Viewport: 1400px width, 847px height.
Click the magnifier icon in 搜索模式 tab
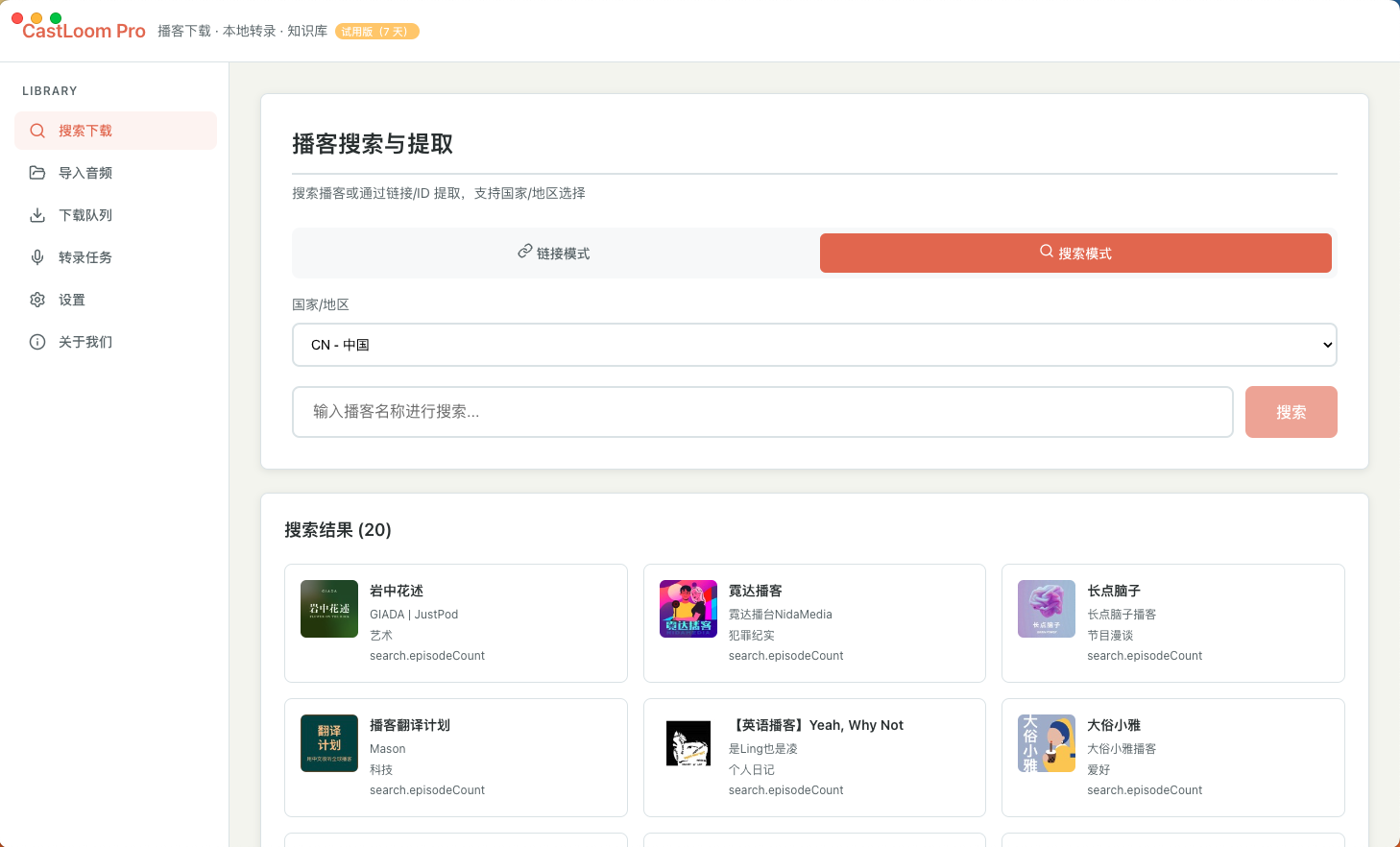click(1047, 252)
